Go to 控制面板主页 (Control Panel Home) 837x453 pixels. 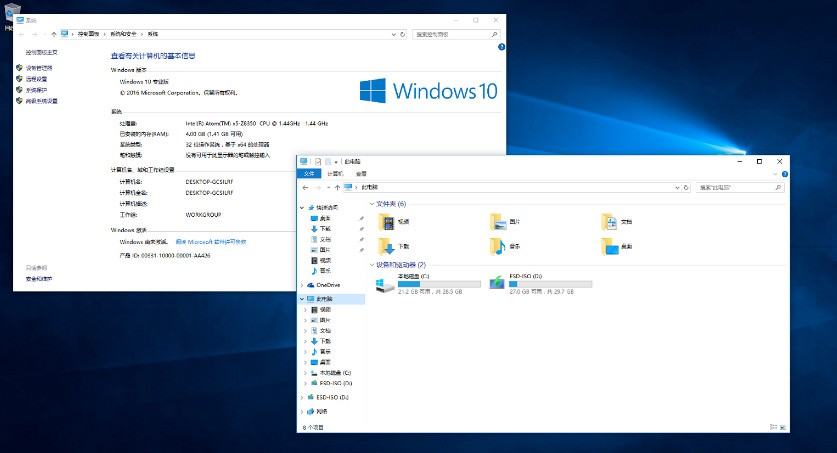point(42,52)
